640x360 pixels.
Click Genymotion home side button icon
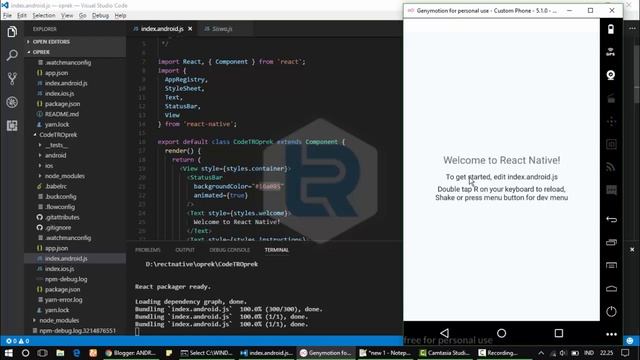coord(611,289)
